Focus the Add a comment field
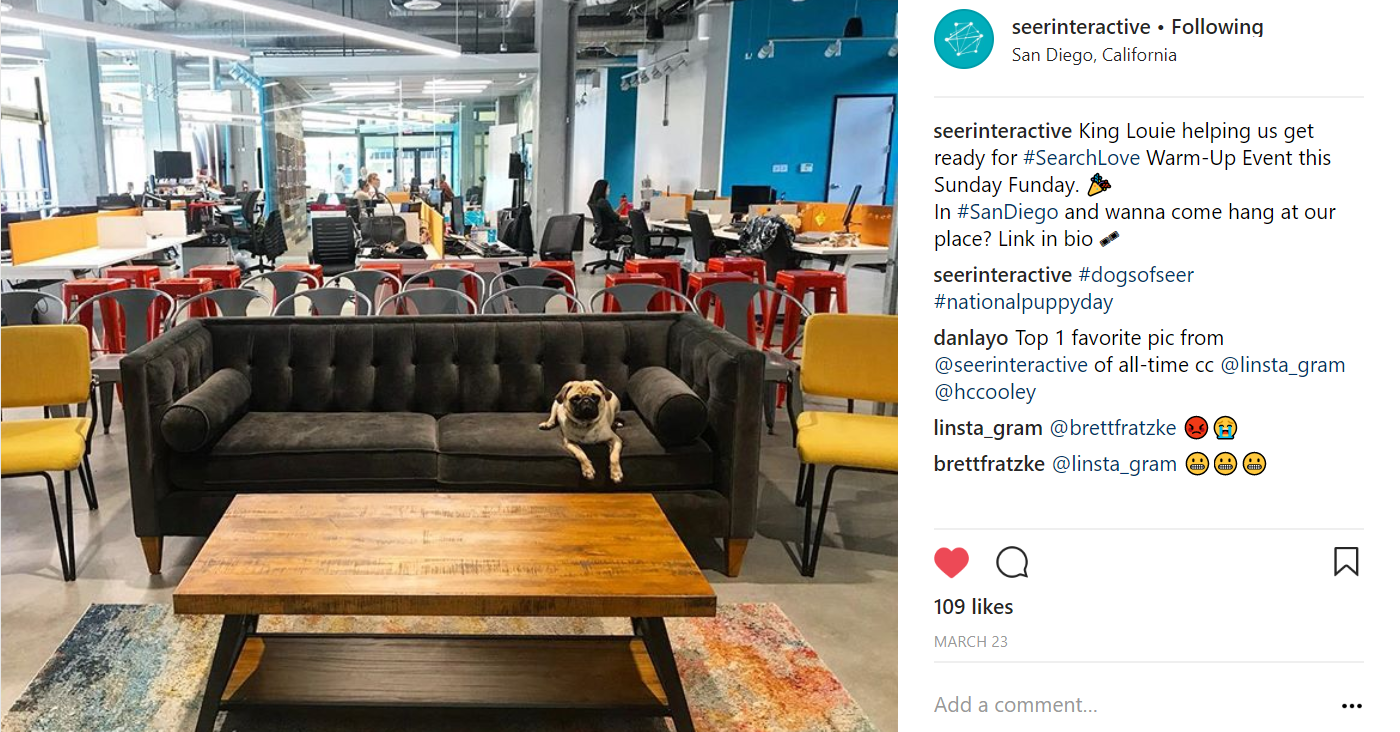1400x732 pixels. 1130,705
